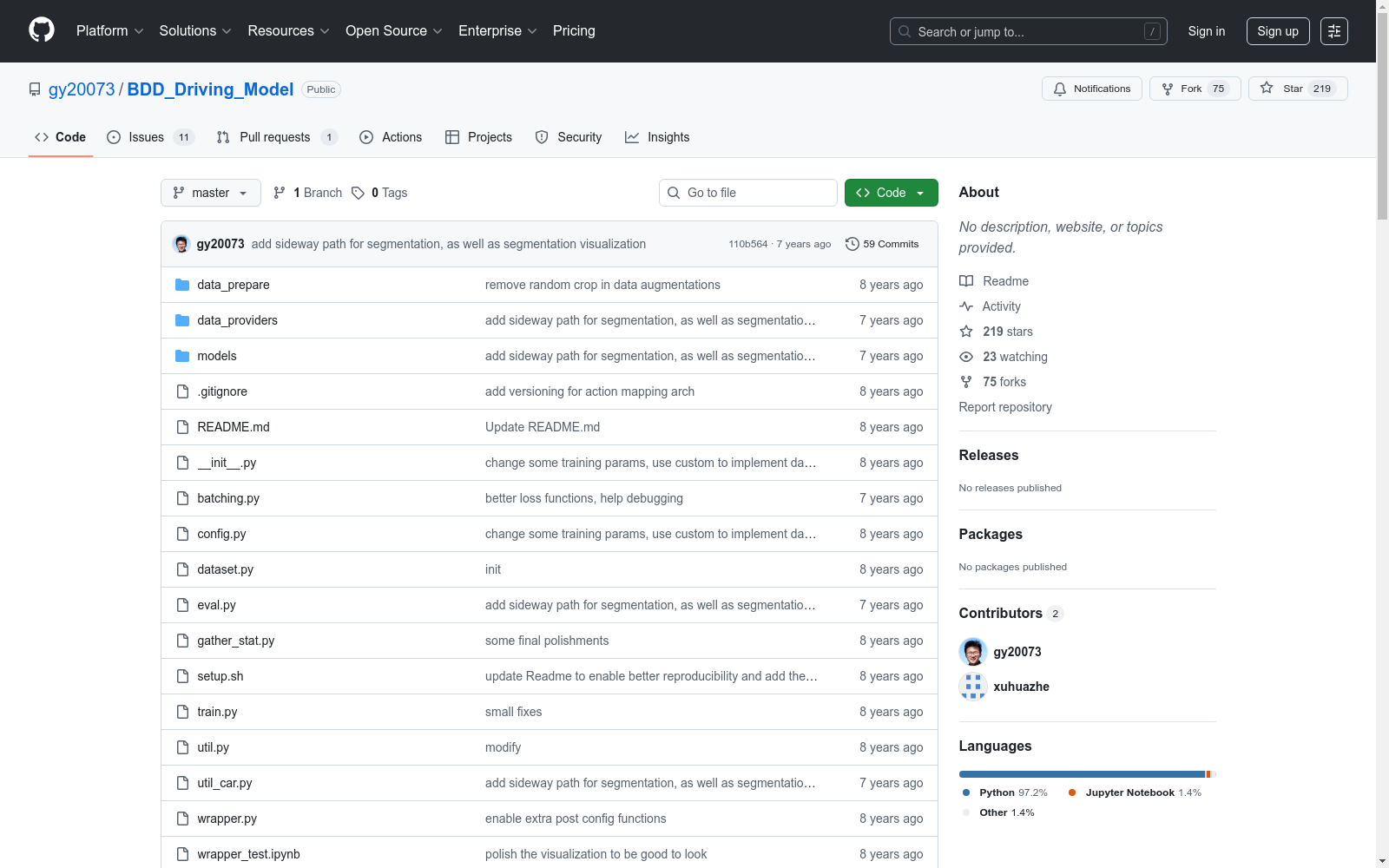This screenshot has height=868, width=1389.
Task: Open the wrapper_test.ipynb file
Action: pos(249,854)
